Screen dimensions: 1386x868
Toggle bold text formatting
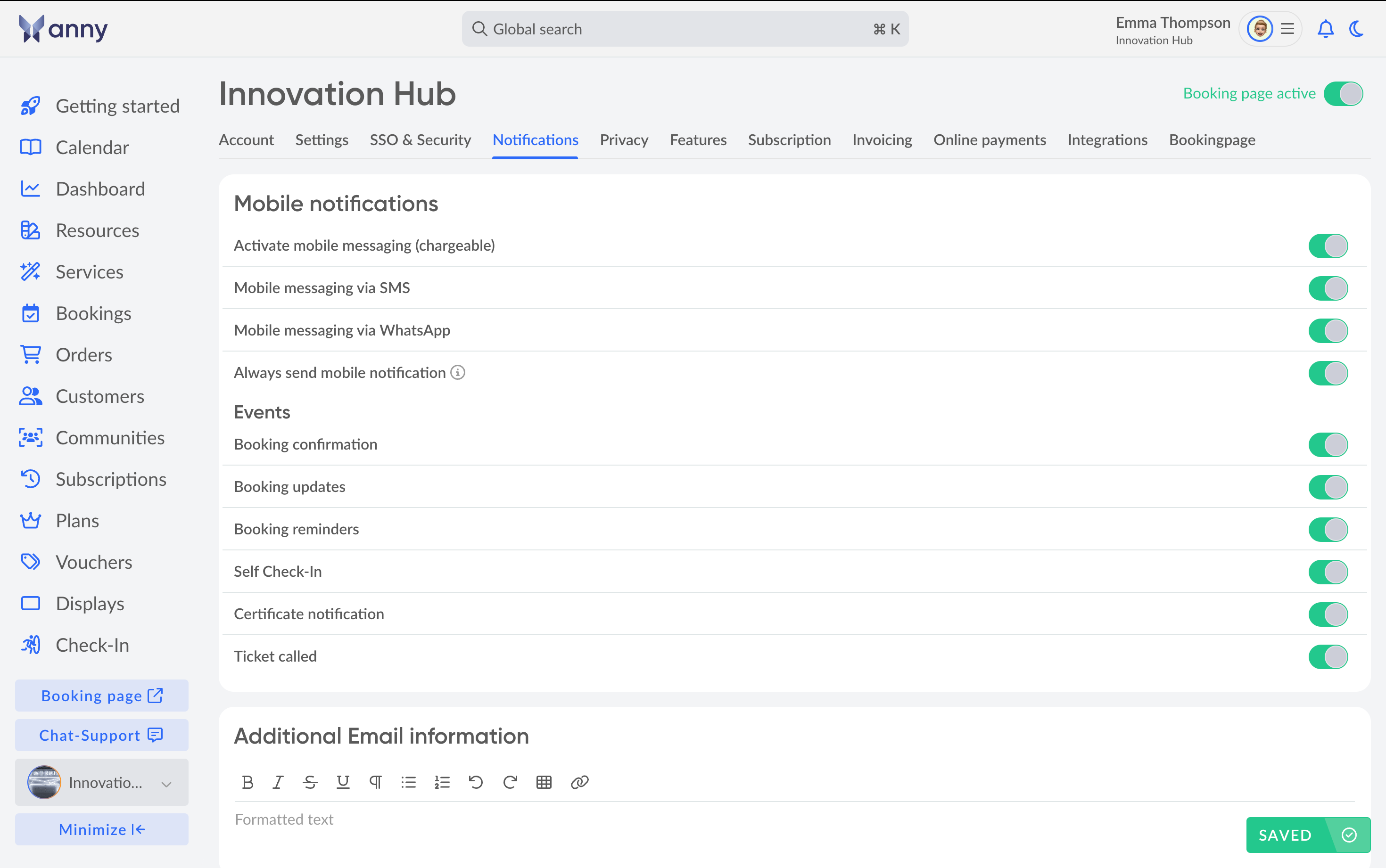tap(247, 782)
